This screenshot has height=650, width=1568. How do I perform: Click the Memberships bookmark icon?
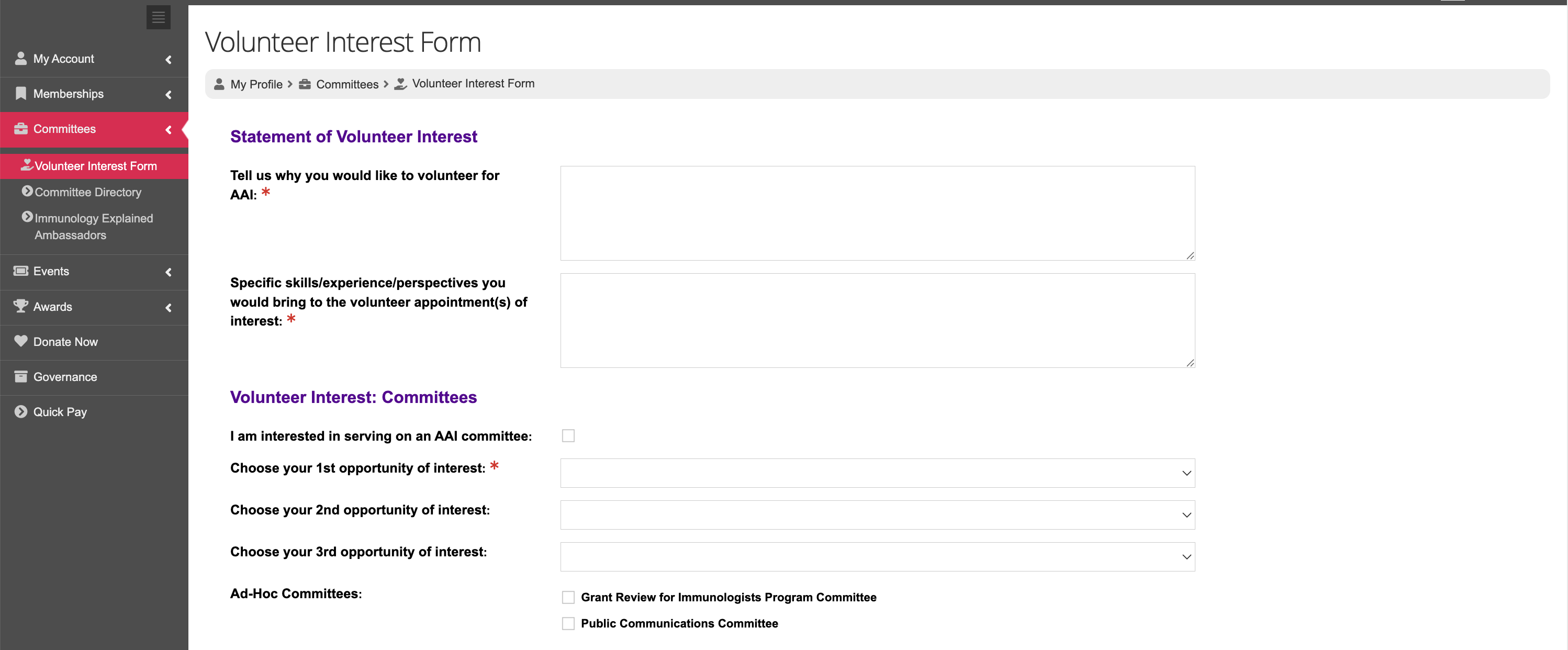click(x=21, y=93)
